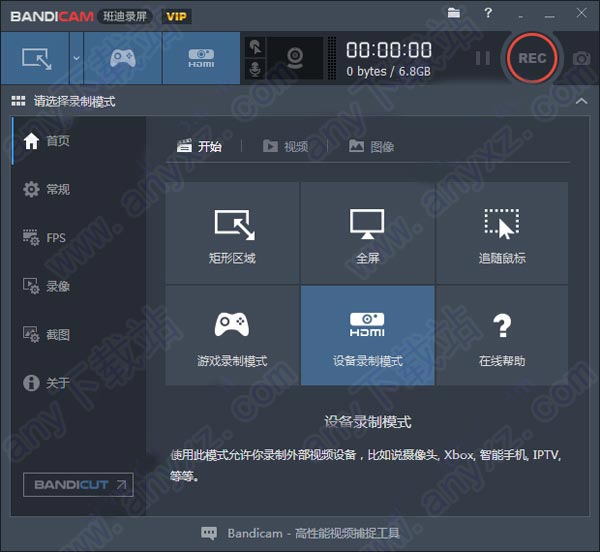Image resolution: width=600 pixels, height=552 pixels.
Task: Toggle the microphone recording icon
Action: coord(255,69)
